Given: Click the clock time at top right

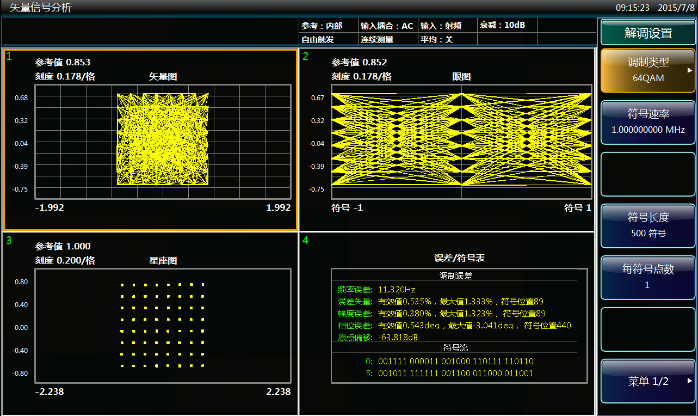Looking at the screenshot, I should click(634, 7).
